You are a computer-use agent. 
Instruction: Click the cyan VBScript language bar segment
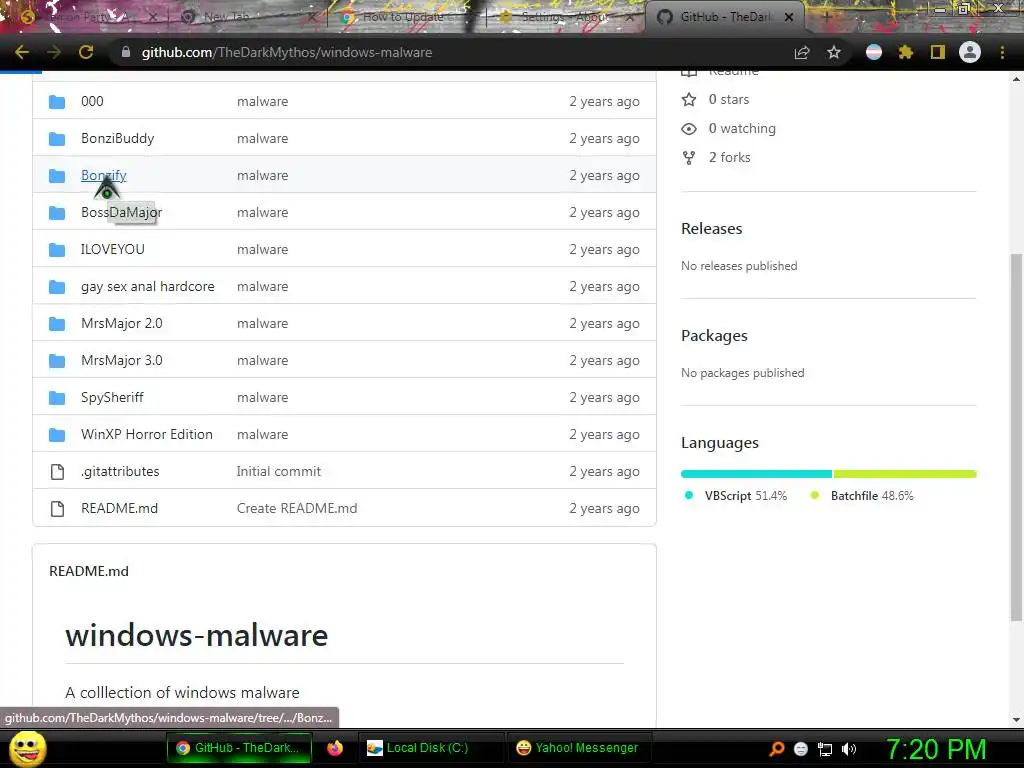pyautogui.click(x=756, y=474)
